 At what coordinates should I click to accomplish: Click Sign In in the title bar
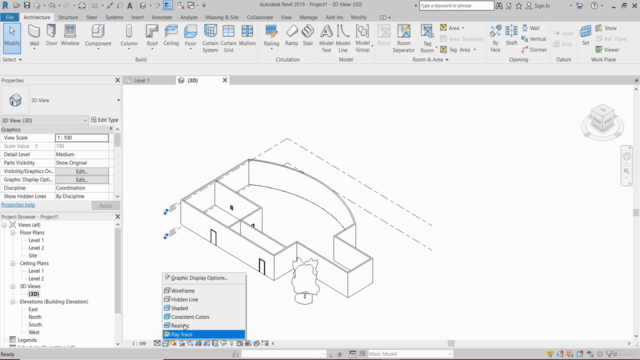tap(538, 6)
